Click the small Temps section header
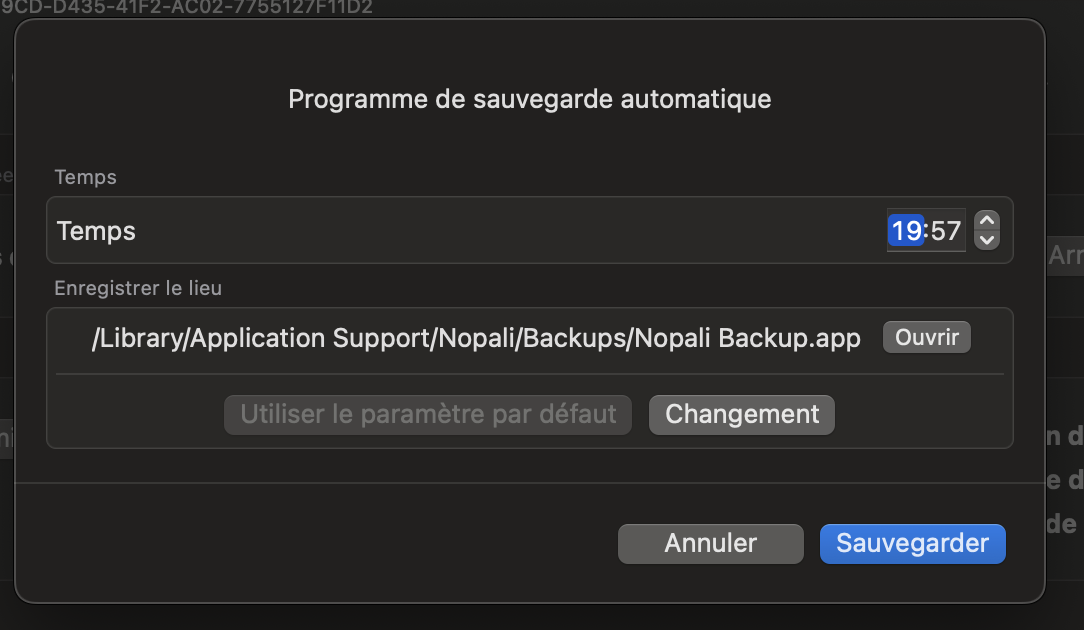Screen dimensions: 1084x630 (86, 177)
